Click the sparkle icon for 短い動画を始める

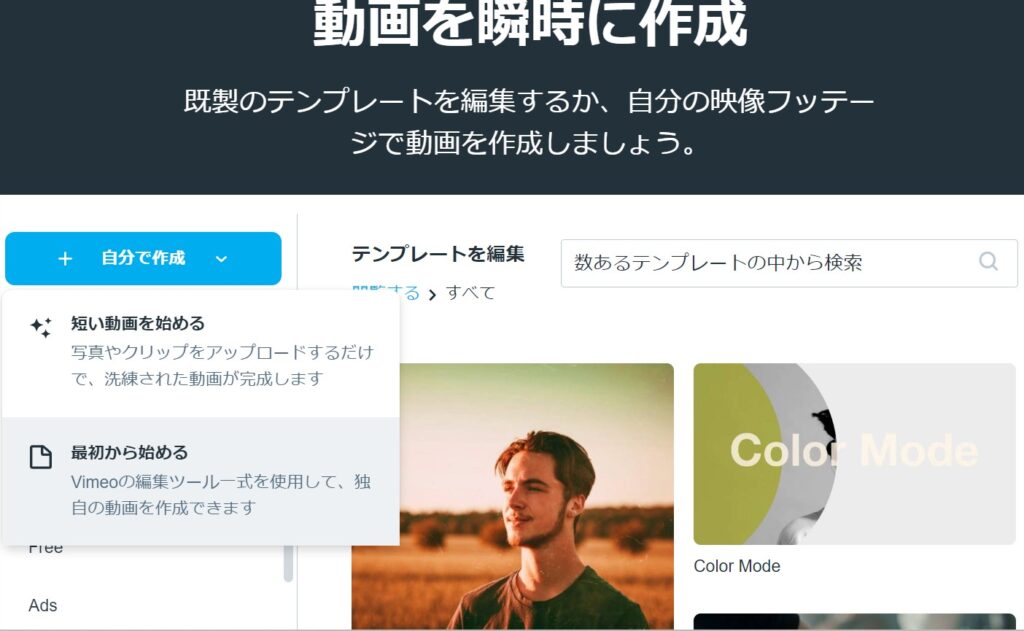40,327
